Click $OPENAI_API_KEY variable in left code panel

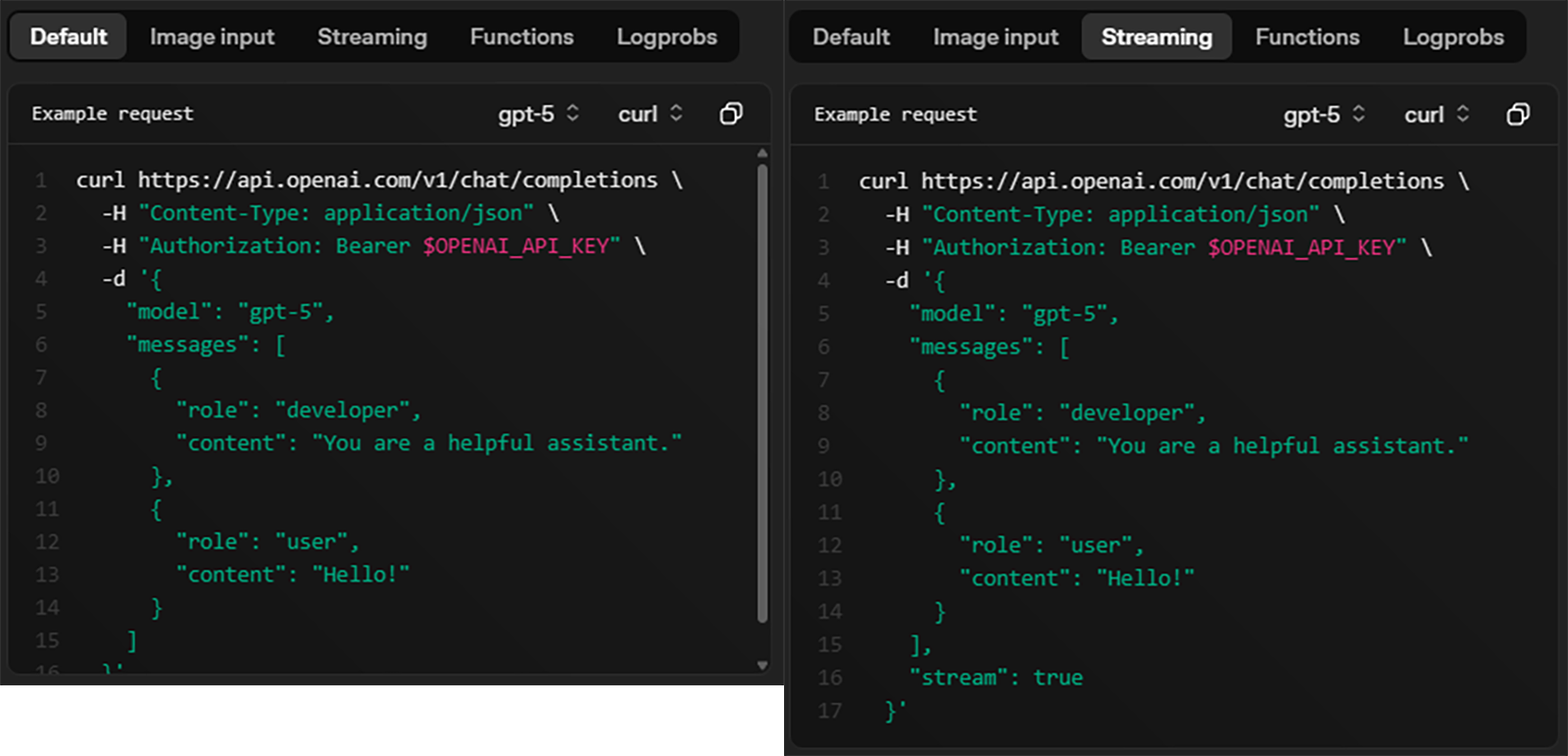(x=515, y=245)
